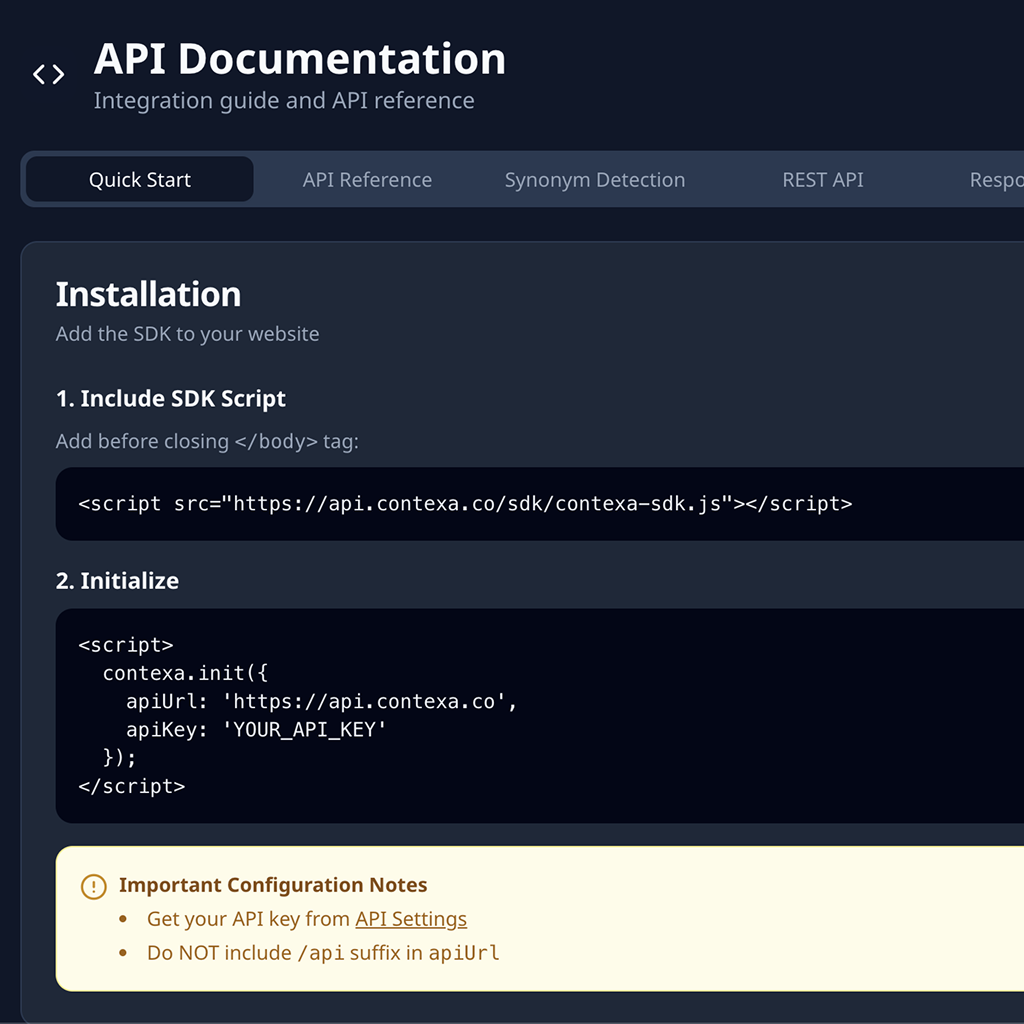Click the 'Integration guide and API reference' subtitle

point(284,101)
